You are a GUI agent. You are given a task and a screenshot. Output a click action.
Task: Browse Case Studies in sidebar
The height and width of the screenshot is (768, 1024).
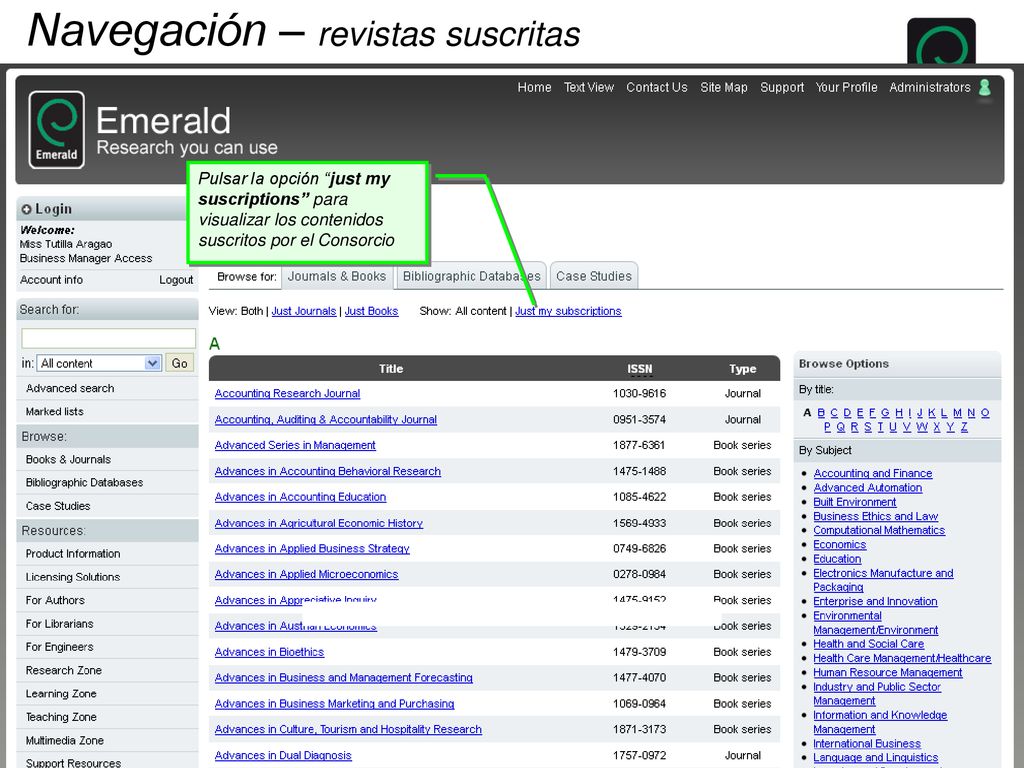[x=58, y=506]
